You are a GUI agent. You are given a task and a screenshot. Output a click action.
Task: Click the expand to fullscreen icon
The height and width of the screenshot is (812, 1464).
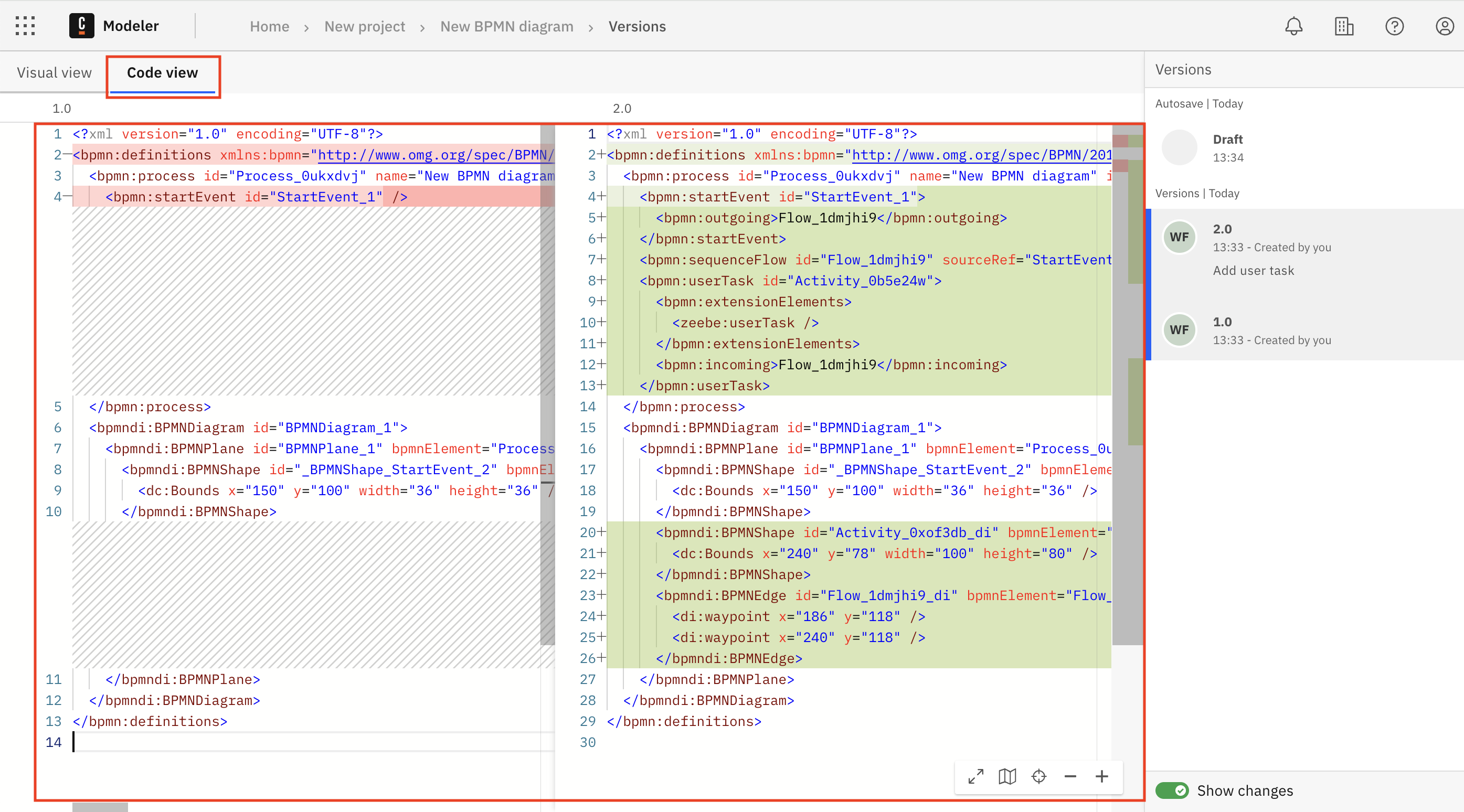pos(976,776)
